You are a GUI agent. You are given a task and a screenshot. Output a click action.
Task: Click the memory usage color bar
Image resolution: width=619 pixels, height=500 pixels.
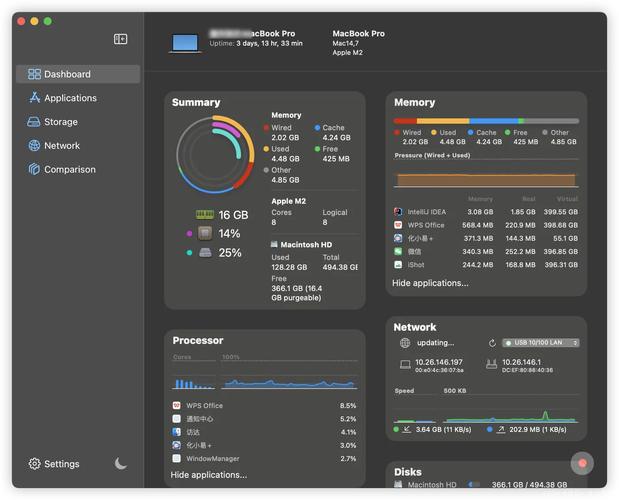[486, 121]
